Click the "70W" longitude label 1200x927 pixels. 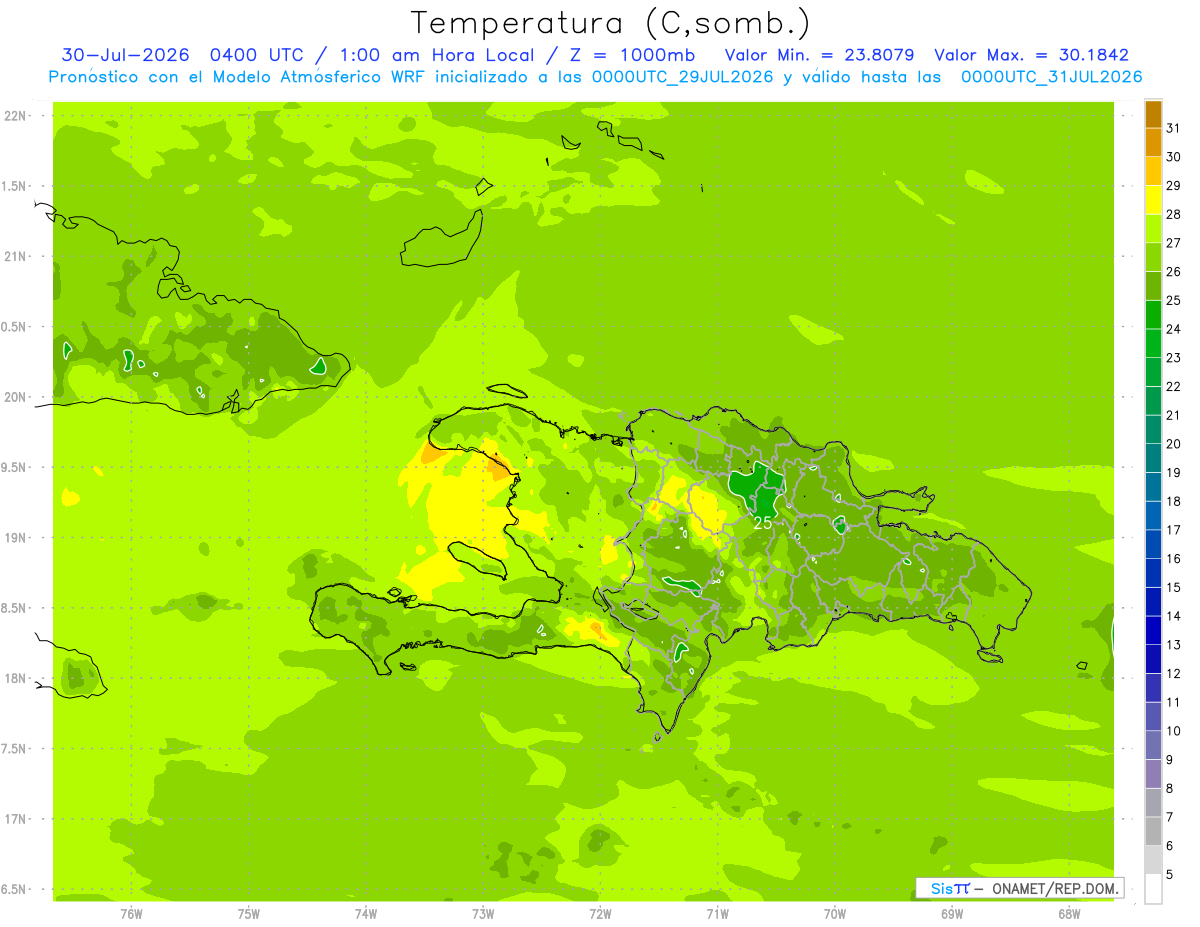click(x=835, y=913)
